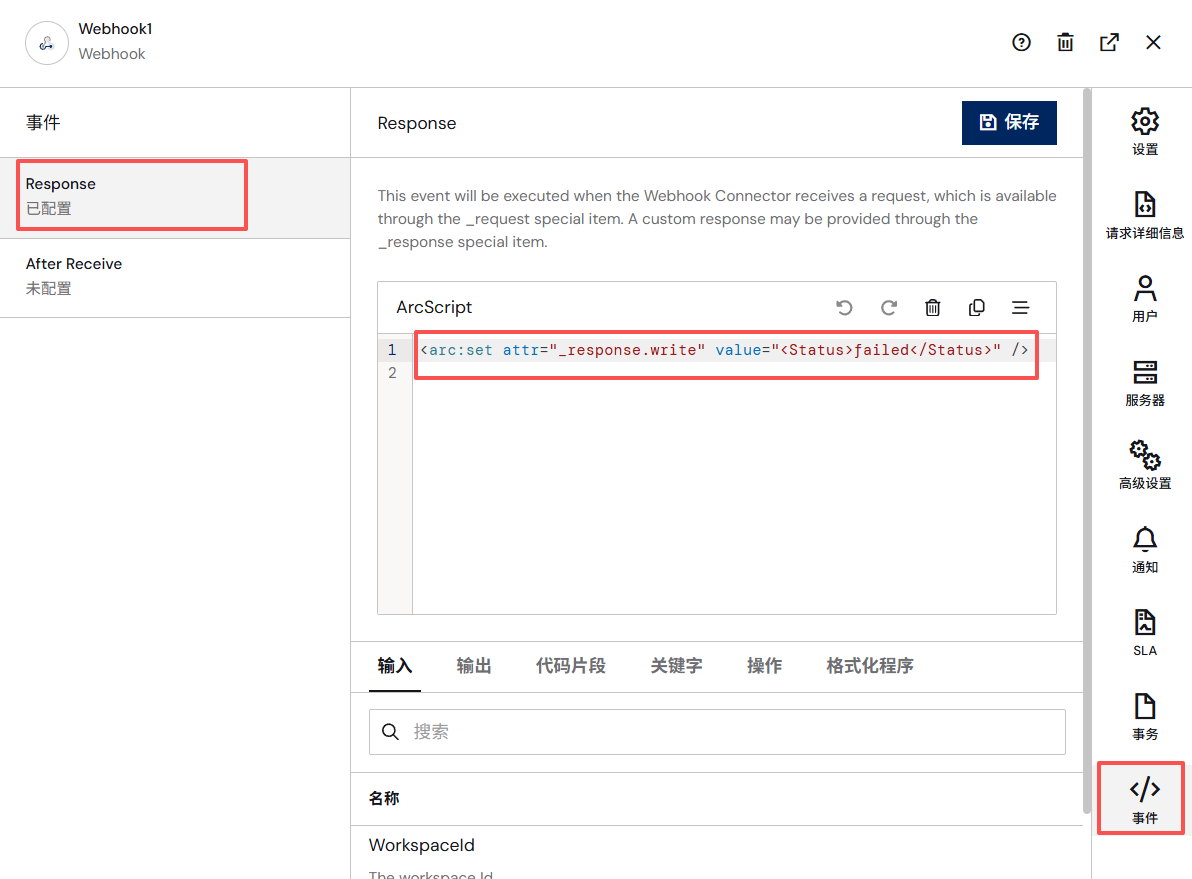Open 高级设置 advanced settings panel

click(1144, 466)
